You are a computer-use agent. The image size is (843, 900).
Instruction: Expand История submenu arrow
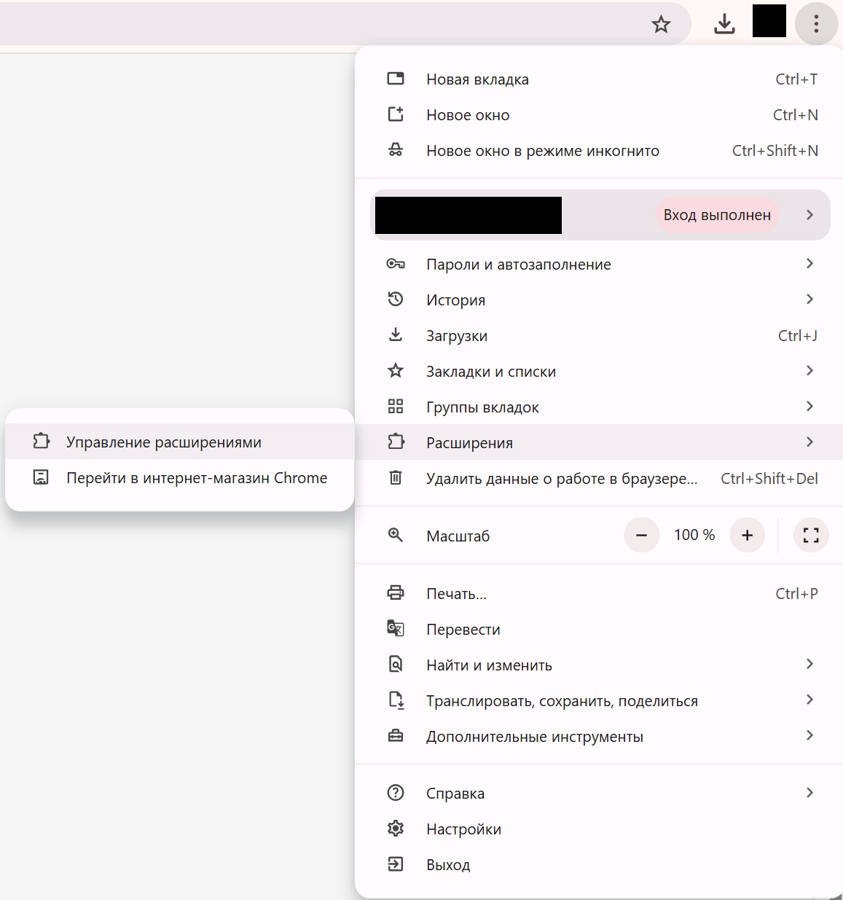810,299
